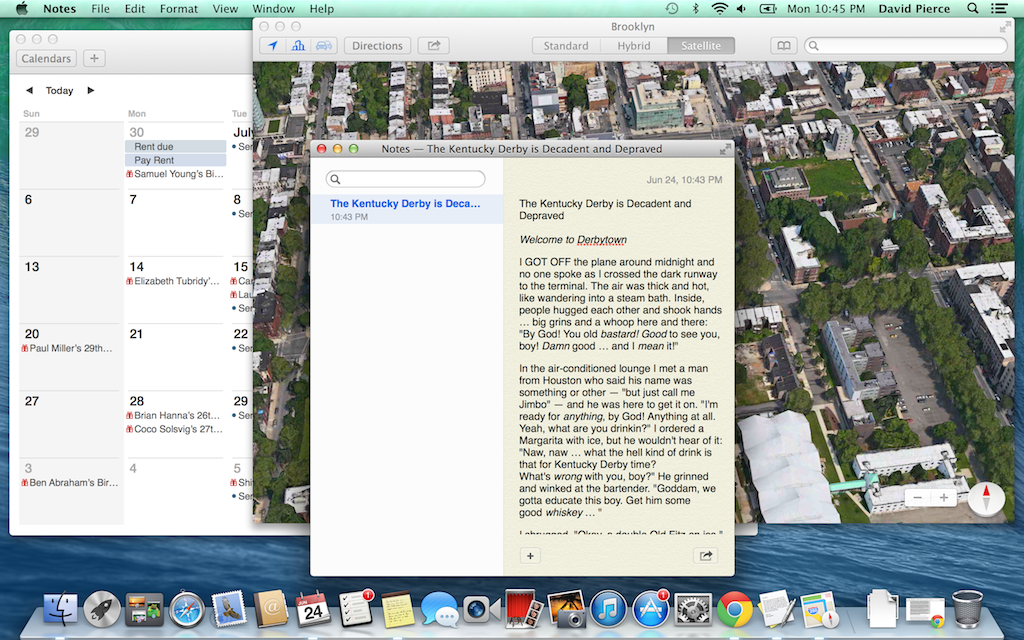
Task: Zoom out the map with minus button
Action: tap(918, 498)
